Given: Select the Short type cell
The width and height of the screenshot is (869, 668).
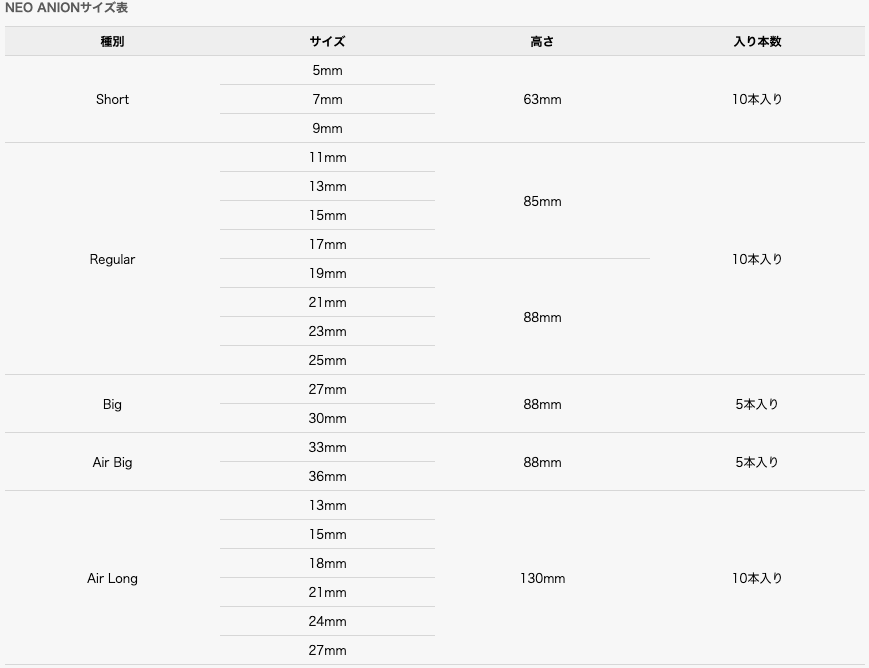Looking at the screenshot, I should [112, 99].
